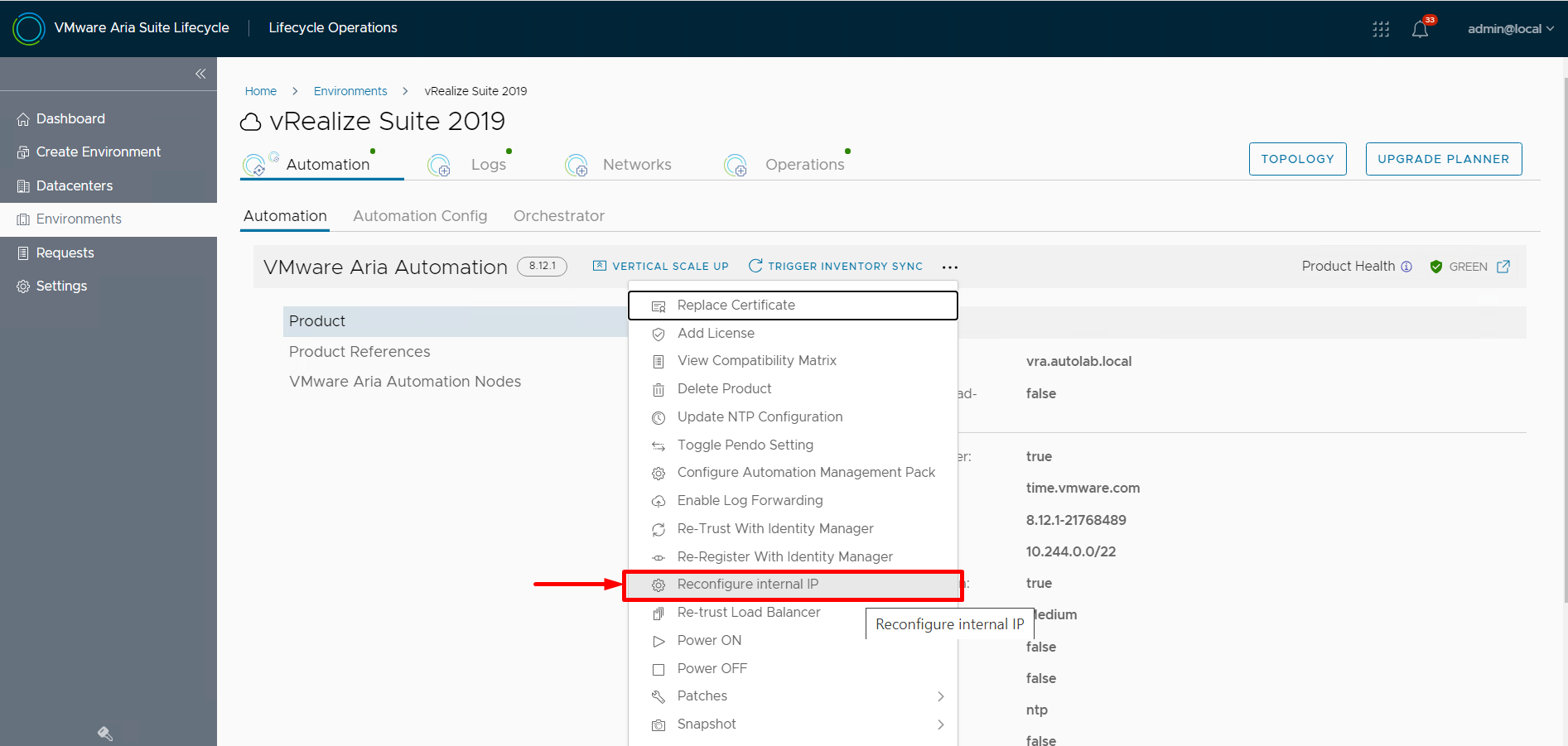Screen dimensions: 1568x746
Task: Choose Re-Trust With Identity Manager
Action: [794, 529]
